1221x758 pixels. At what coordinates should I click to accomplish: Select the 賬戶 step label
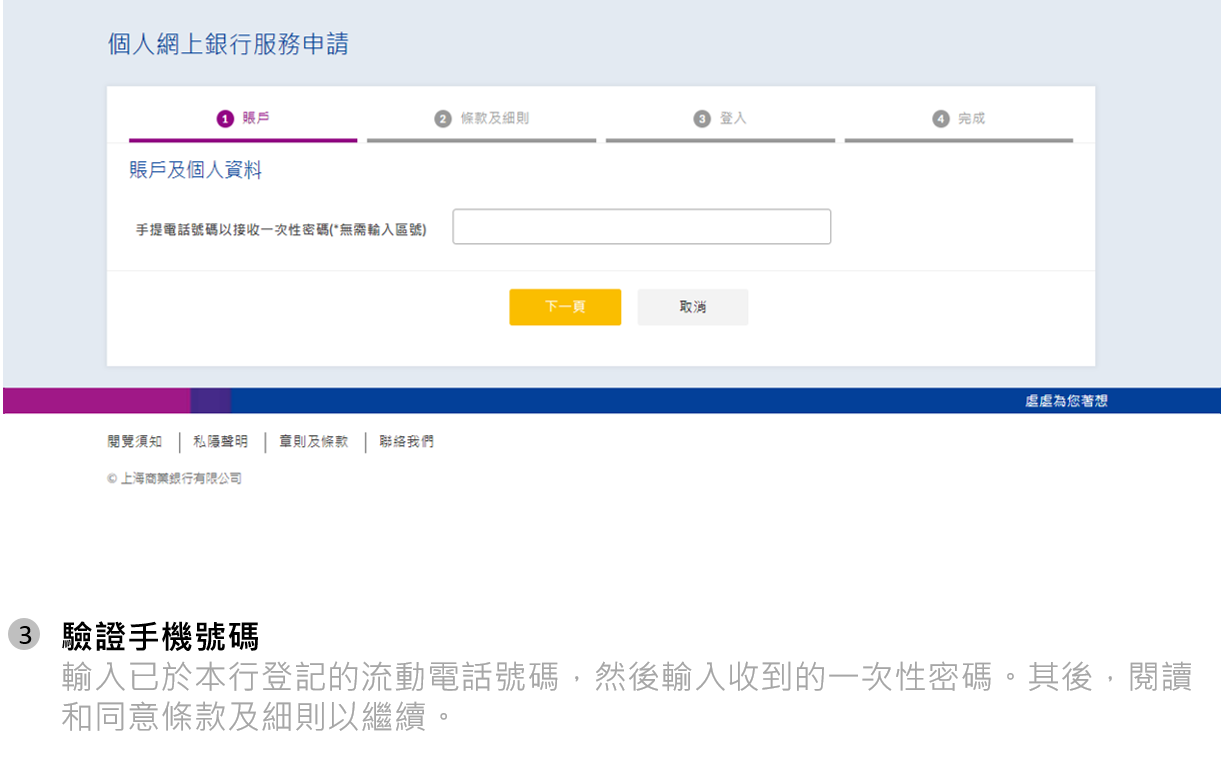[x=256, y=118]
